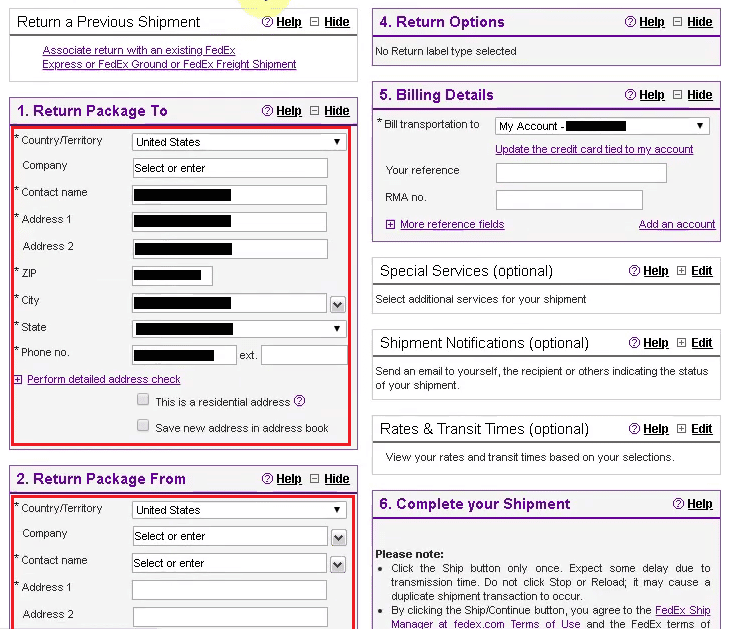This screenshot has height=629, width=733.
Task: Click the help question icon in Complete your Shipment
Action: coord(678,503)
